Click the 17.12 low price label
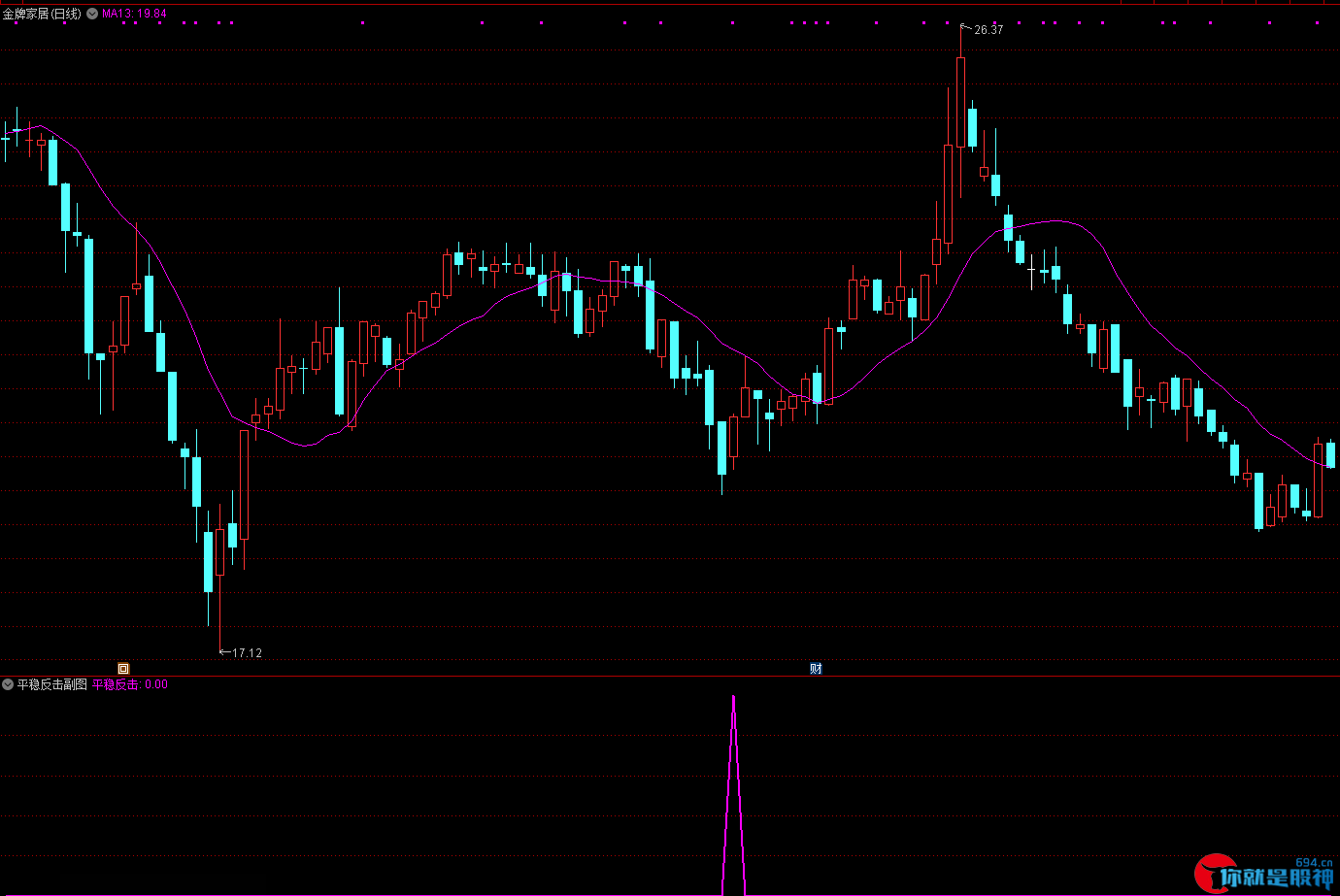The image size is (1340, 896). 247,653
